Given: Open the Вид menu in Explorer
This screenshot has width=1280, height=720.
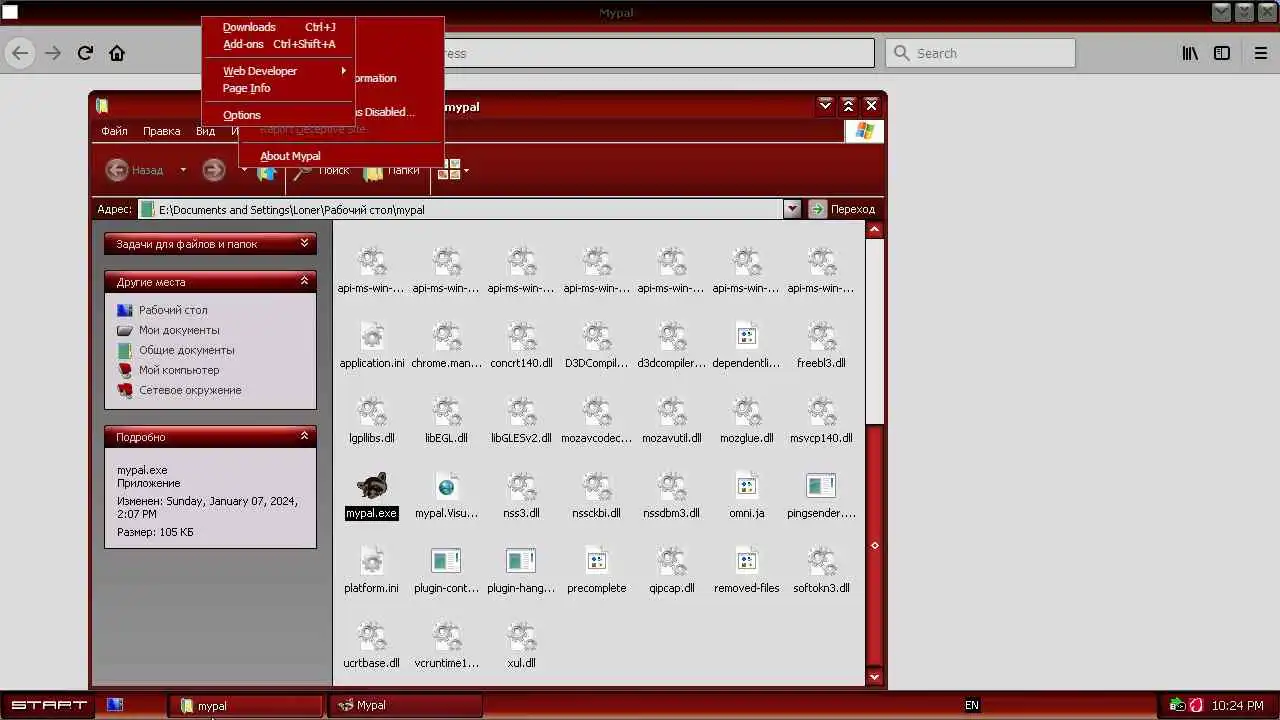Looking at the screenshot, I should 205,131.
